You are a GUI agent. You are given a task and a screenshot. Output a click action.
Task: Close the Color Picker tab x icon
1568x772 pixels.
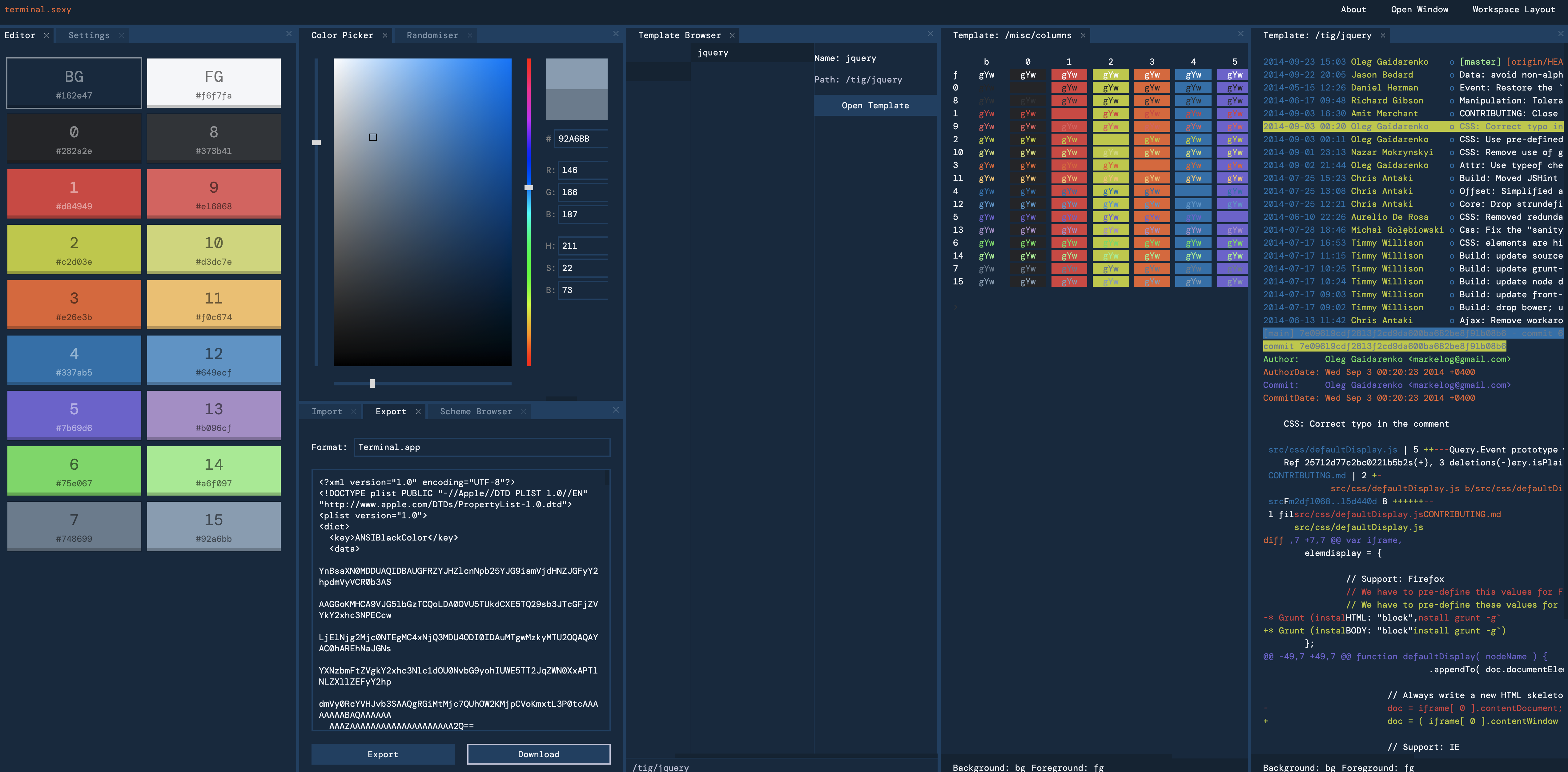[385, 36]
